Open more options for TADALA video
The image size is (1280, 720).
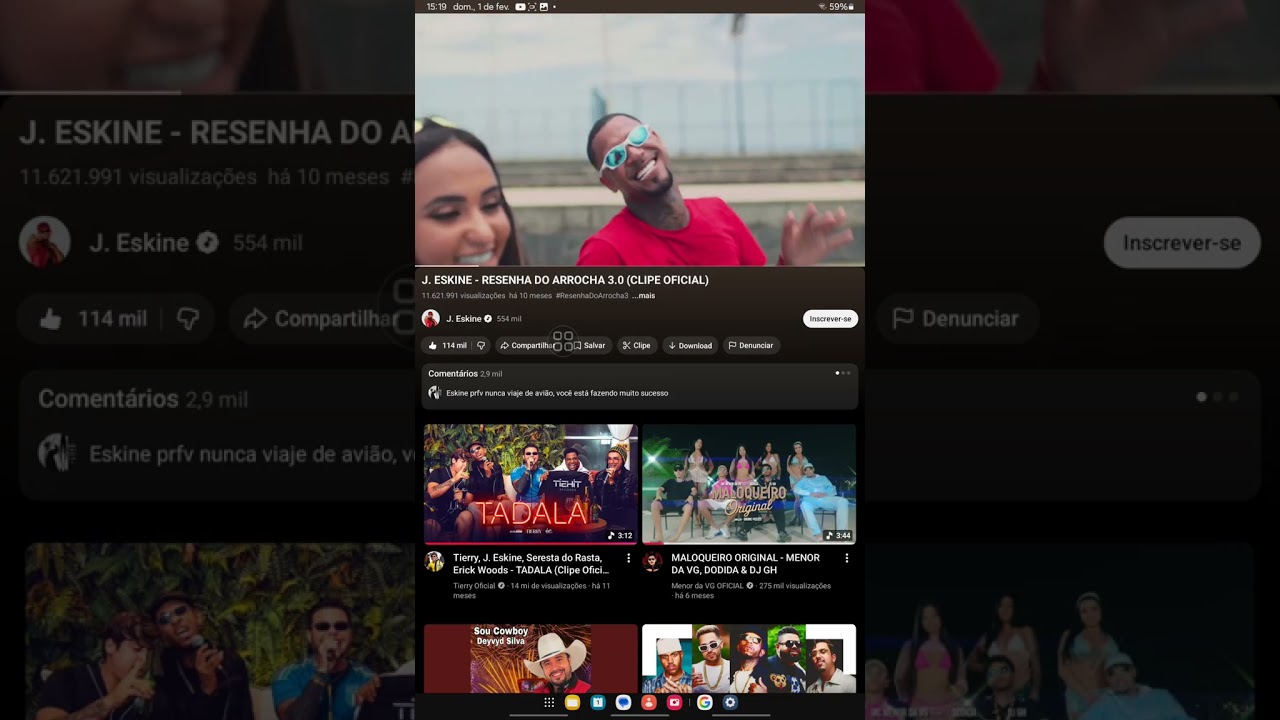tap(628, 558)
